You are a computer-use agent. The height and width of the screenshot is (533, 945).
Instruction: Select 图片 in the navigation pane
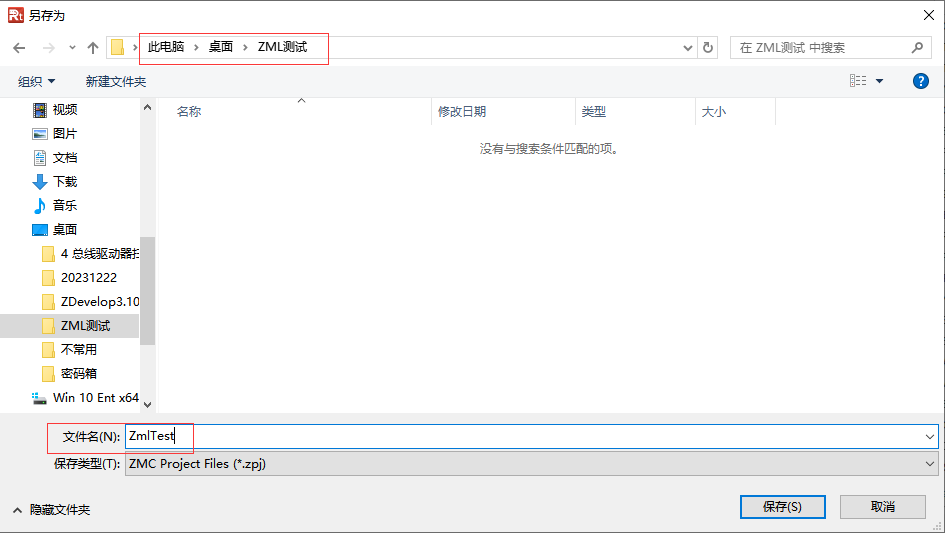pyautogui.click(x=64, y=134)
